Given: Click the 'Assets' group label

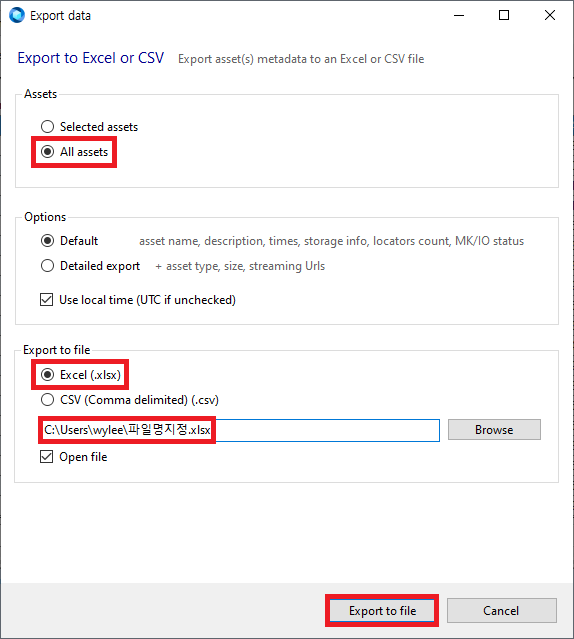Looking at the screenshot, I should click(x=40, y=94).
